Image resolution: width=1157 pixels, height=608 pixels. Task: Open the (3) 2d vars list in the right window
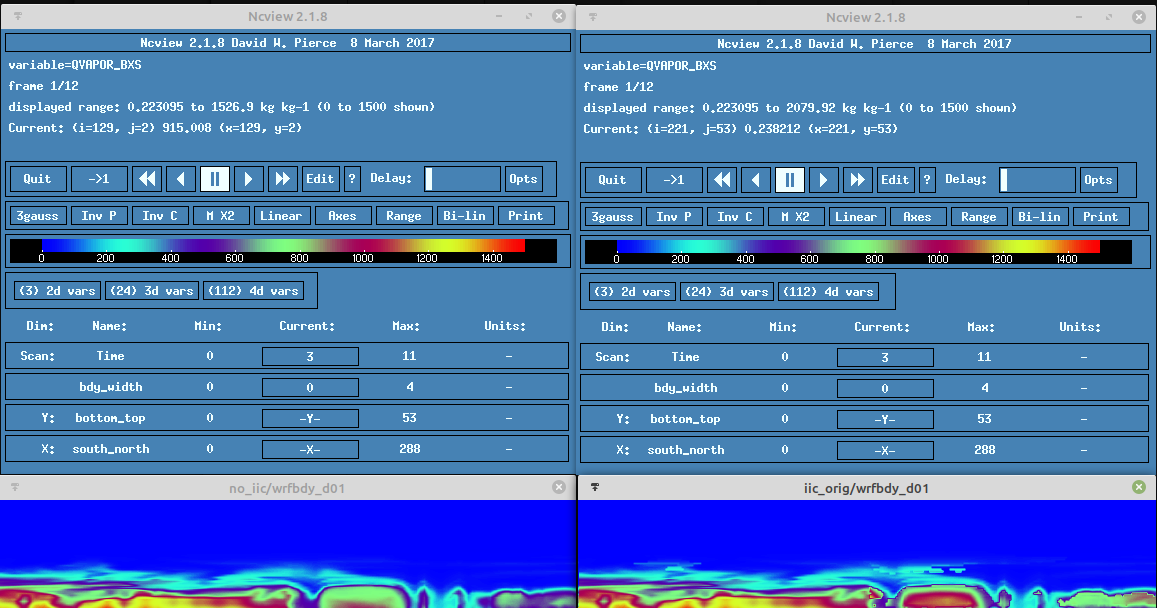click(x=631, y=291)
